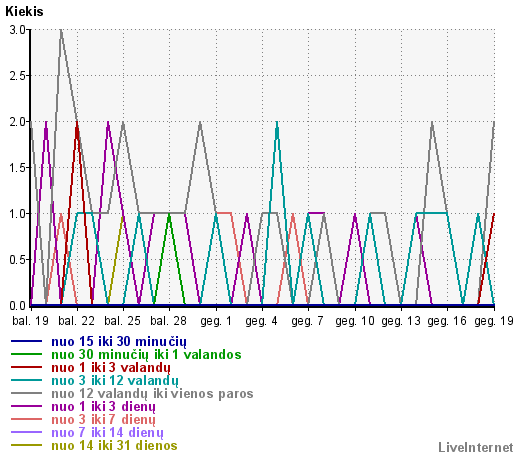Click the geg. 1 date axis label

216,321
